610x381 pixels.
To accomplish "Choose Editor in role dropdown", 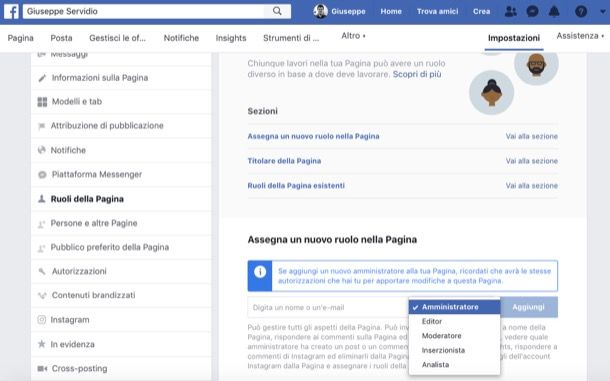I will [x=454, y=321].
